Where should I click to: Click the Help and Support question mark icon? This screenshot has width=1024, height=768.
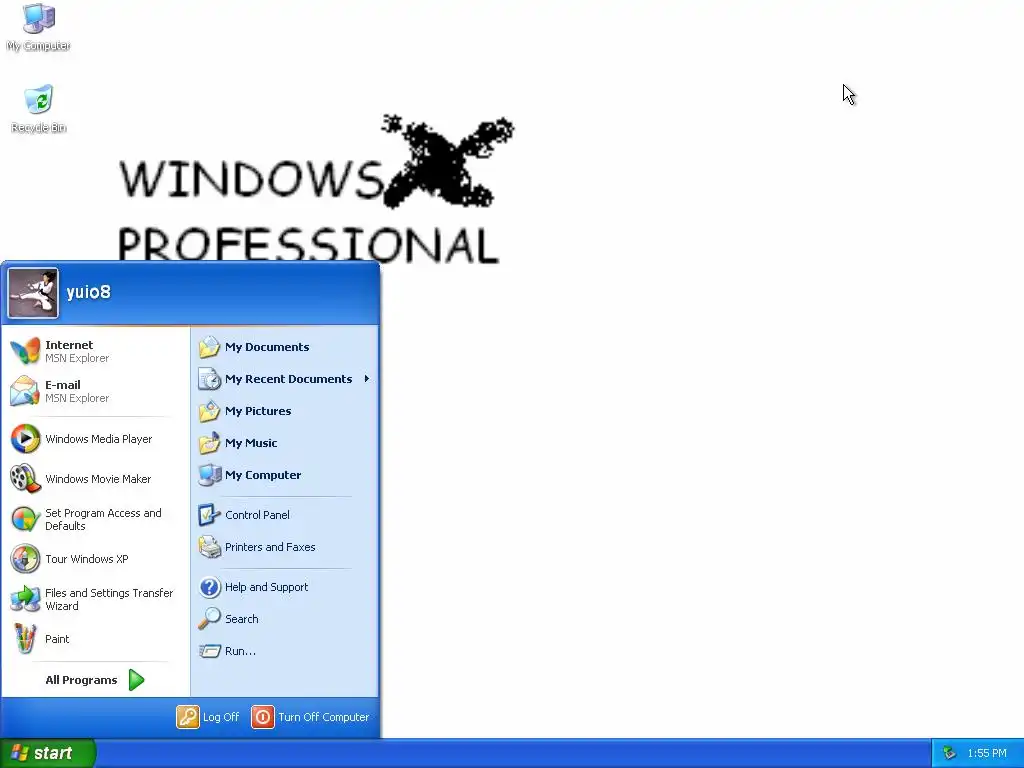tap(210, 587)
